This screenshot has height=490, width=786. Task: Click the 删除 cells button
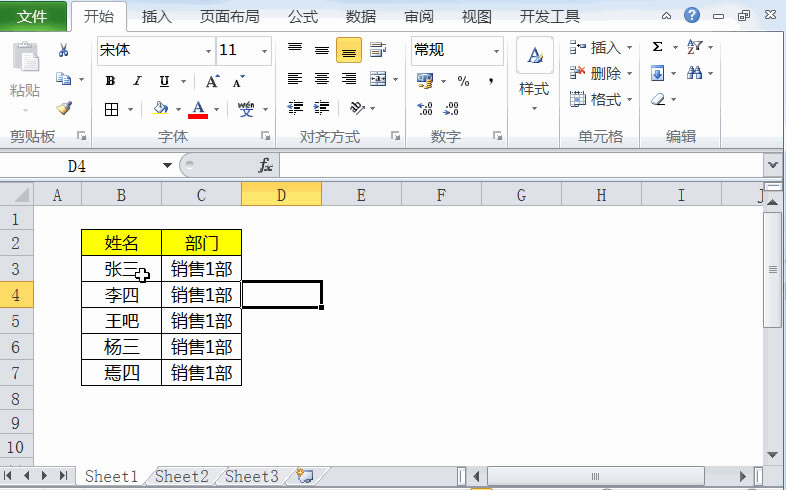point(601,74)
